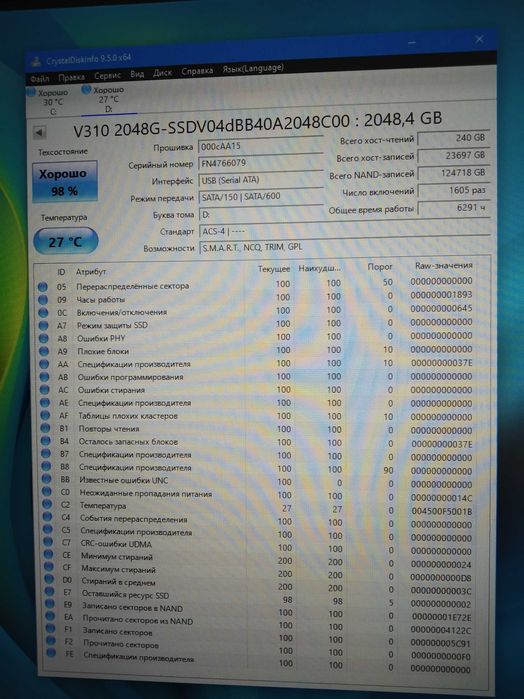Select the C: disk tab at 30 °C
This screenshot has width=524, height=699.
[49, 102]
